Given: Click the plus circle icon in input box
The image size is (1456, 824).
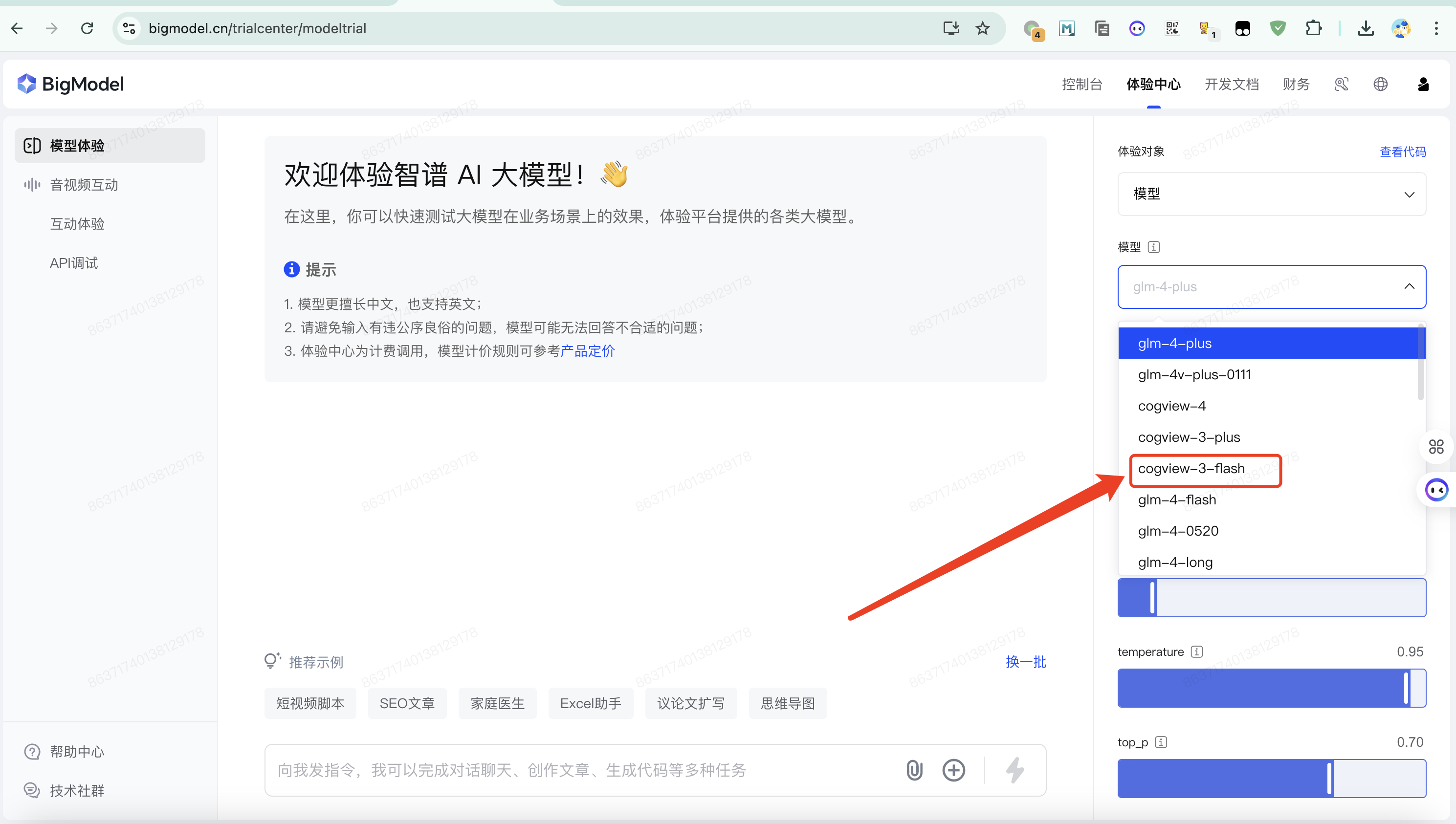Looking at the screenshot, I should pos(954,770).
